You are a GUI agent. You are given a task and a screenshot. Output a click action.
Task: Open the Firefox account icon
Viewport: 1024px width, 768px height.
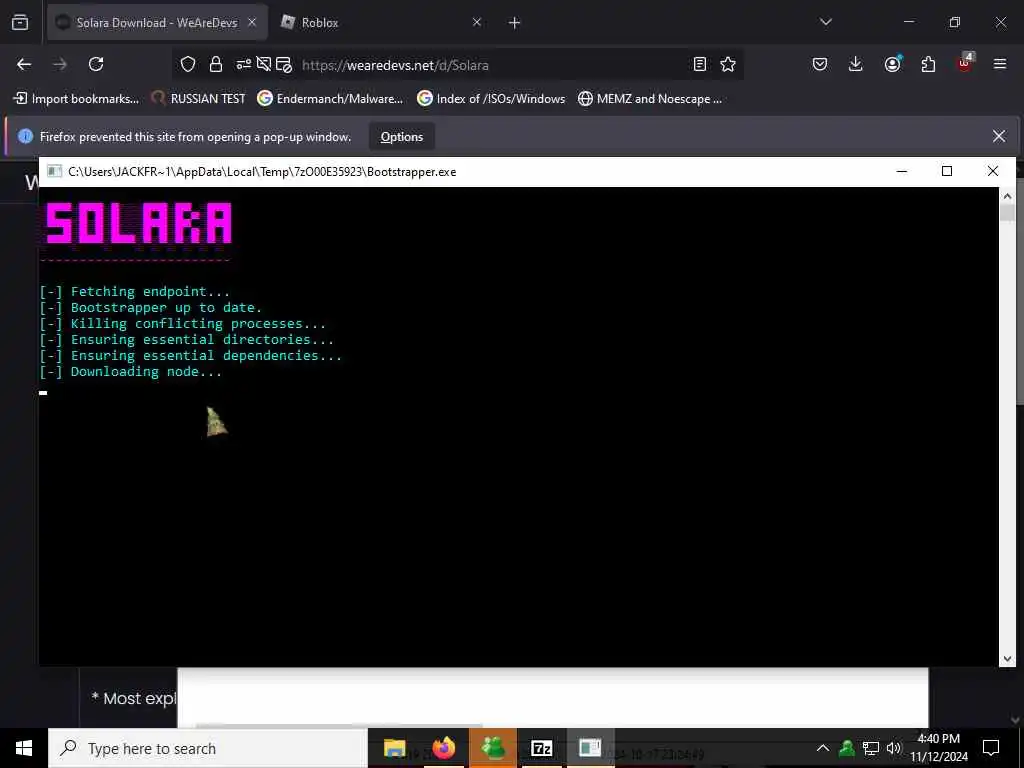[892, 64]
